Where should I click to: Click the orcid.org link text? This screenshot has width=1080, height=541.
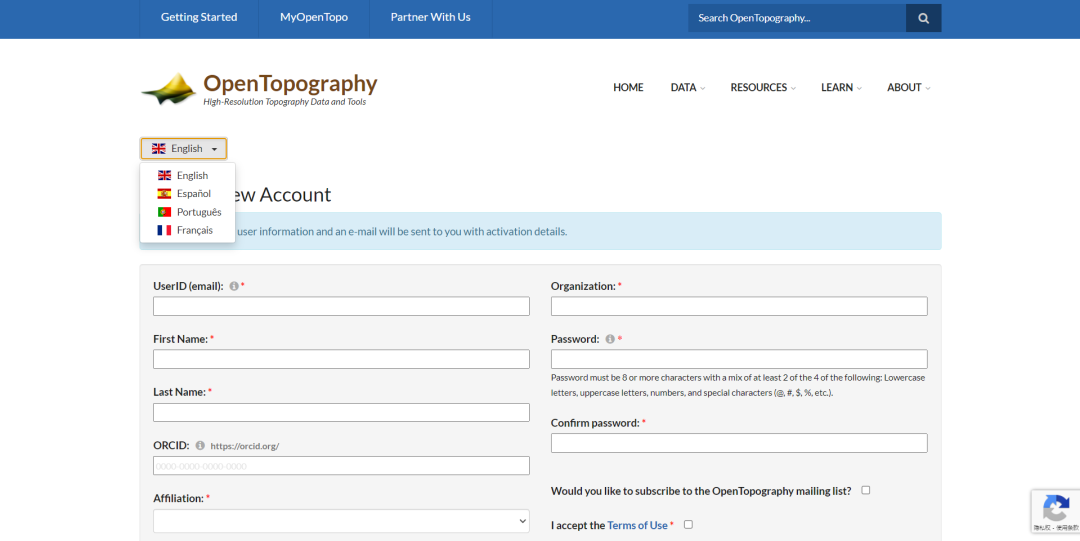(x=245, y=446)
